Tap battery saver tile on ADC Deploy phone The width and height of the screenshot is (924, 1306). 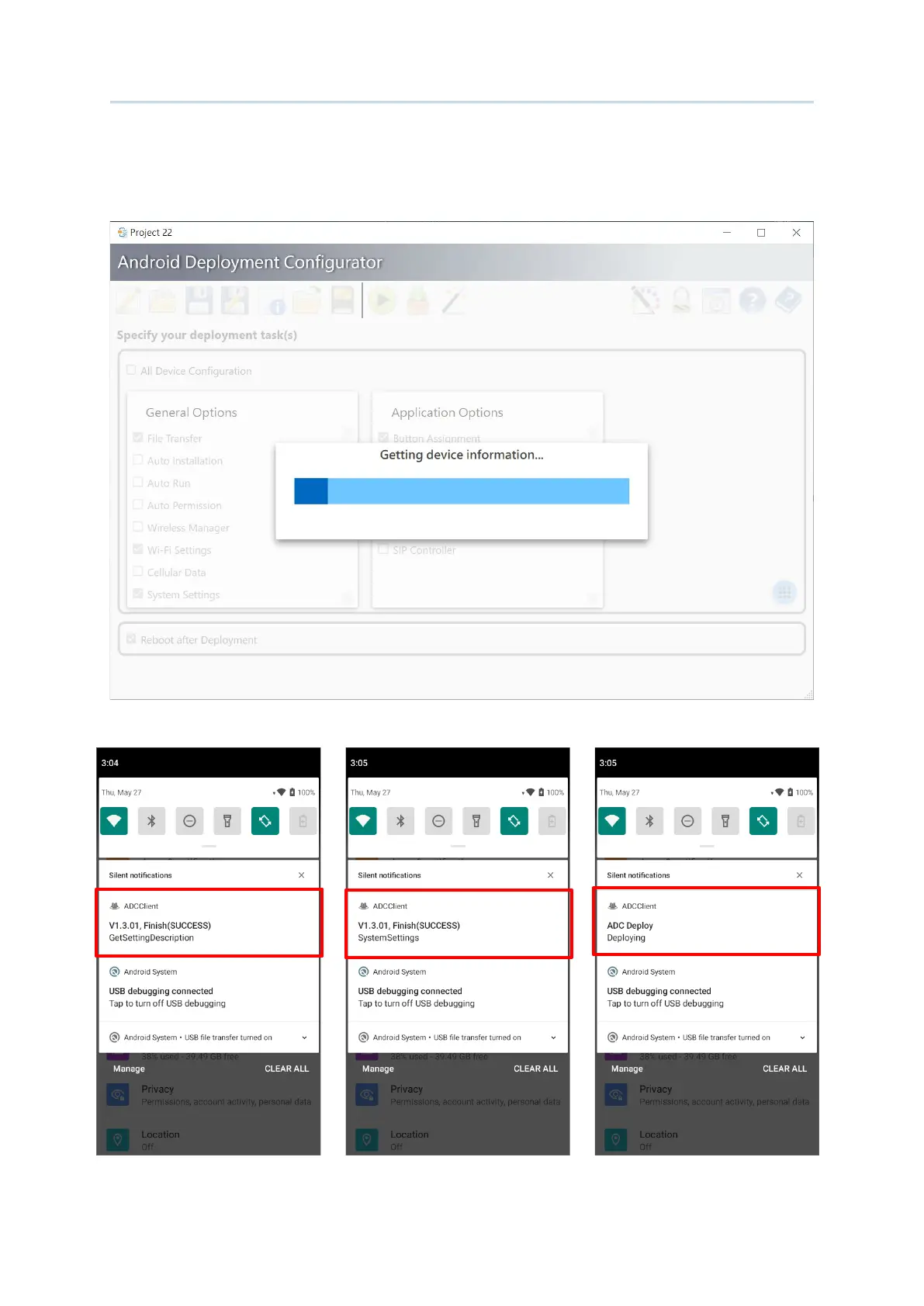pos(801,821)
